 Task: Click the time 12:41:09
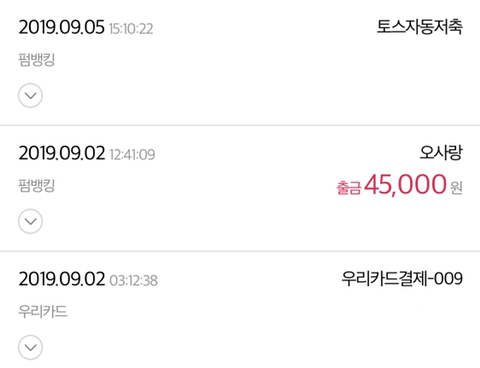pos(132,155)
